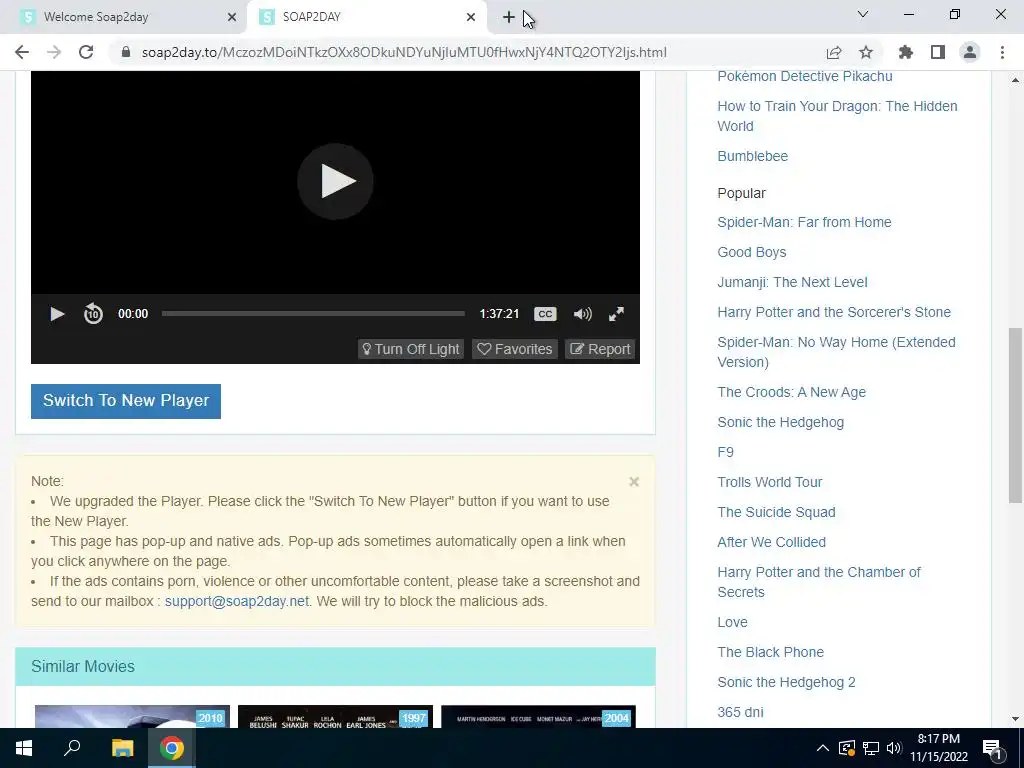Switch to the Welcome Soap2day tab
Screen dimensions: 1024x768
[x=124, y=17]
